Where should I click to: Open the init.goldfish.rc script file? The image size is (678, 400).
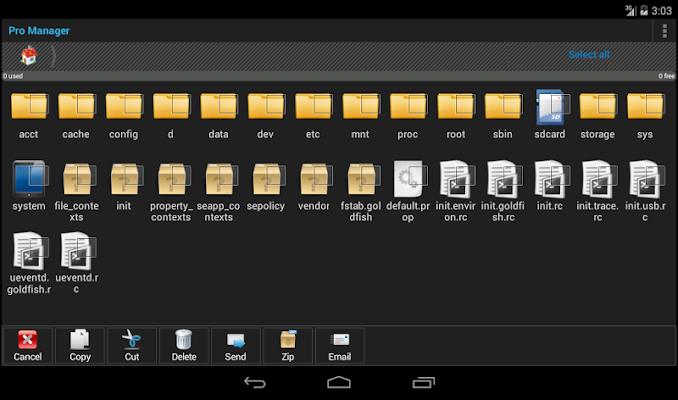502,192
